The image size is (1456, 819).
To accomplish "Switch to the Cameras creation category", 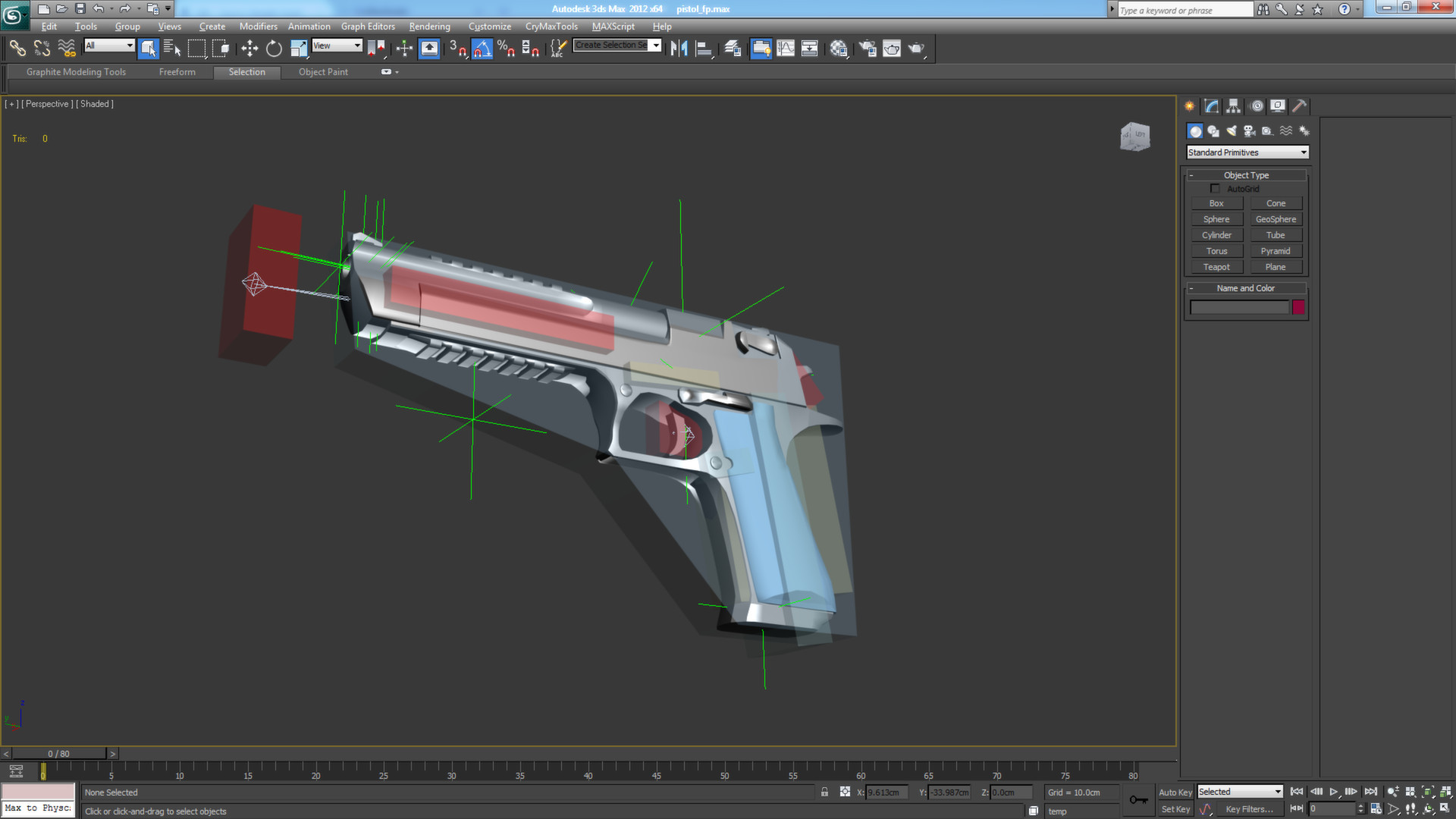I will pos(1249,130).
